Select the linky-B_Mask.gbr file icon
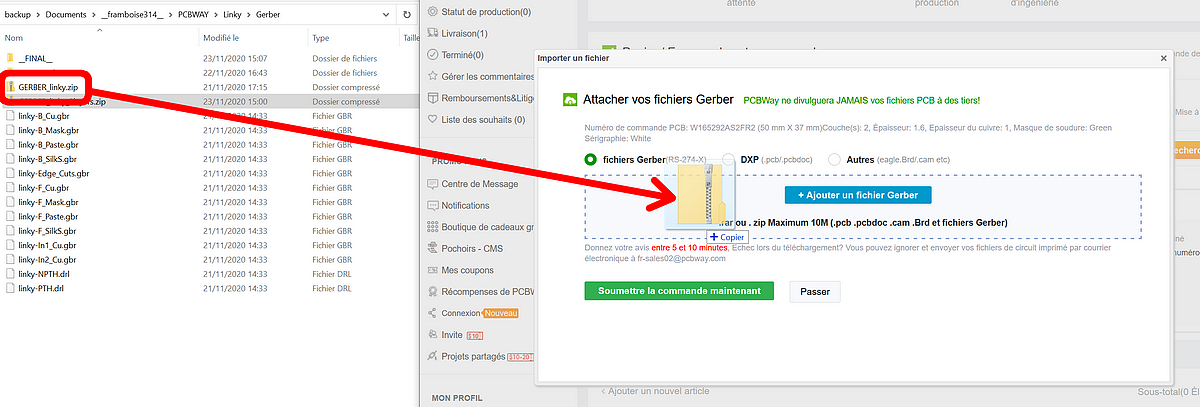 click(10, 130)
